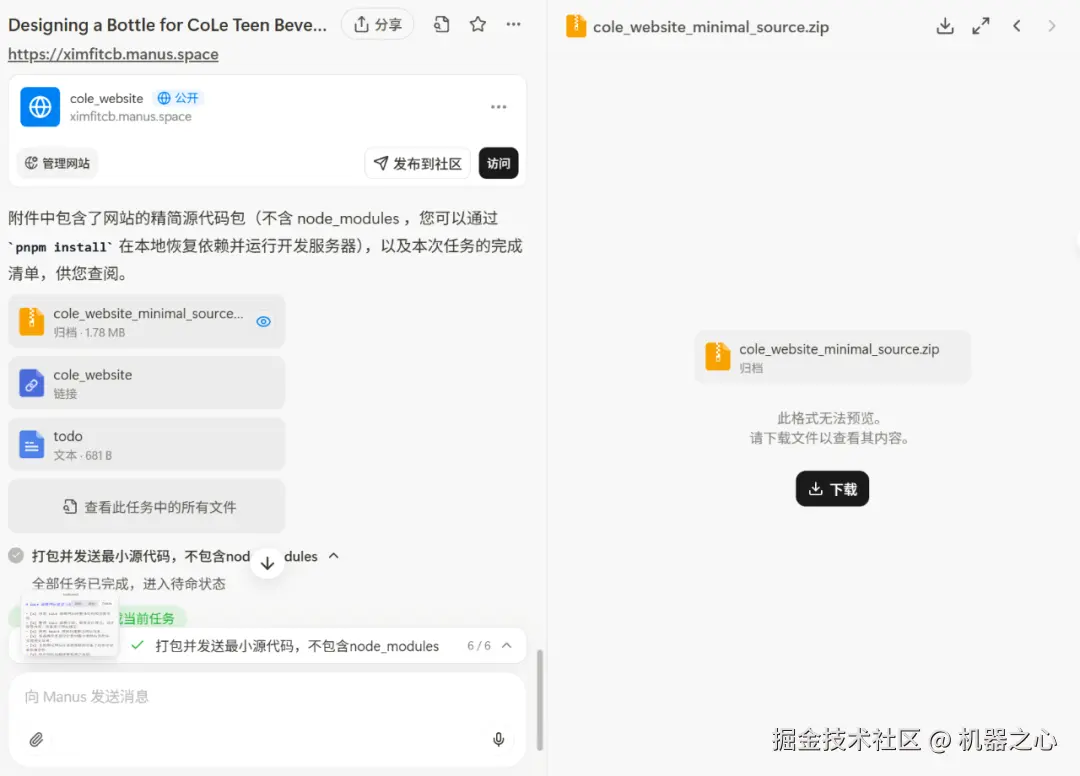Click 查看此任务中的所有文件 button

[147, 507]
